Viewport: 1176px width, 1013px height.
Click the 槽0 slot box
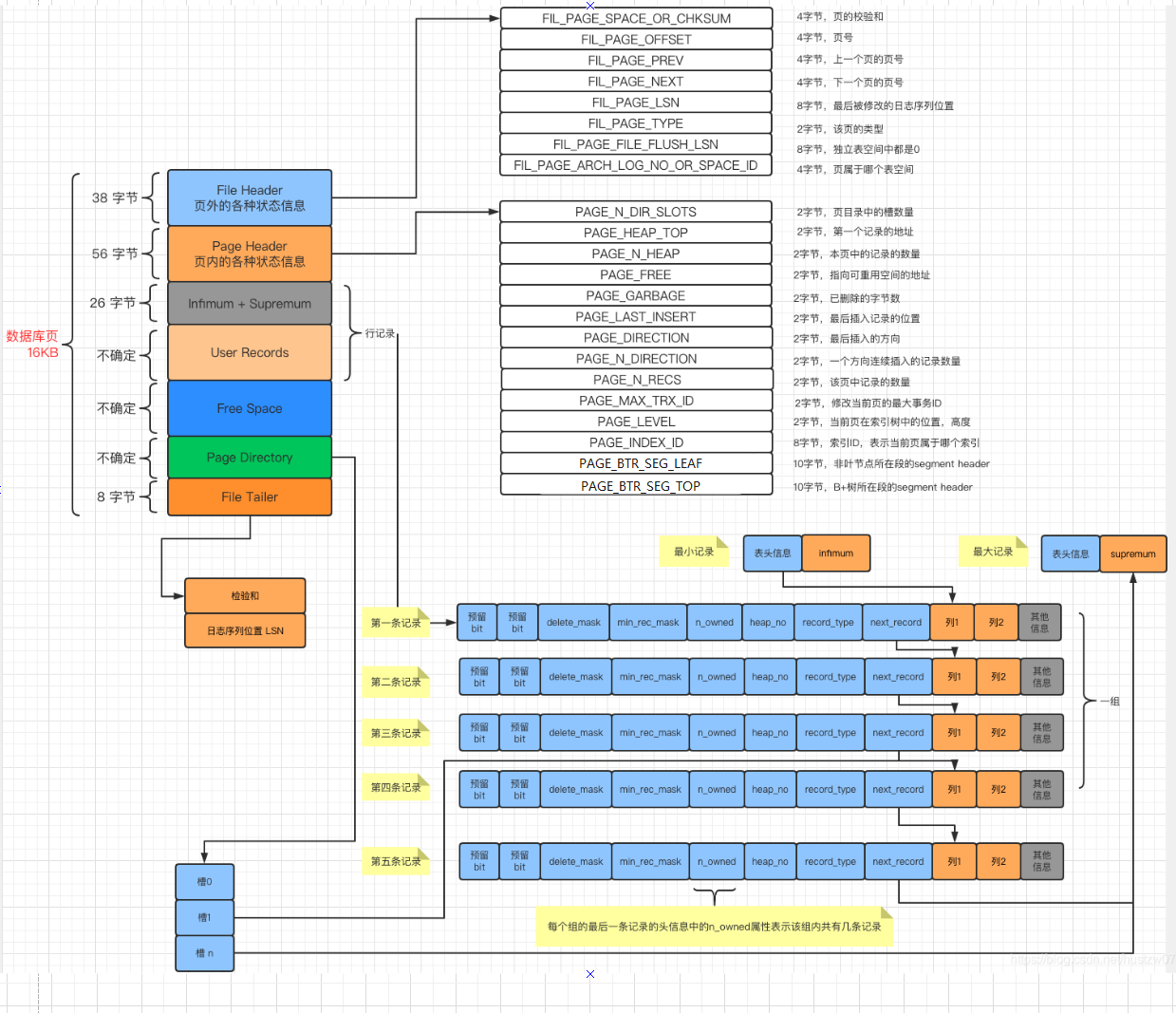click(x=204, y=882)
